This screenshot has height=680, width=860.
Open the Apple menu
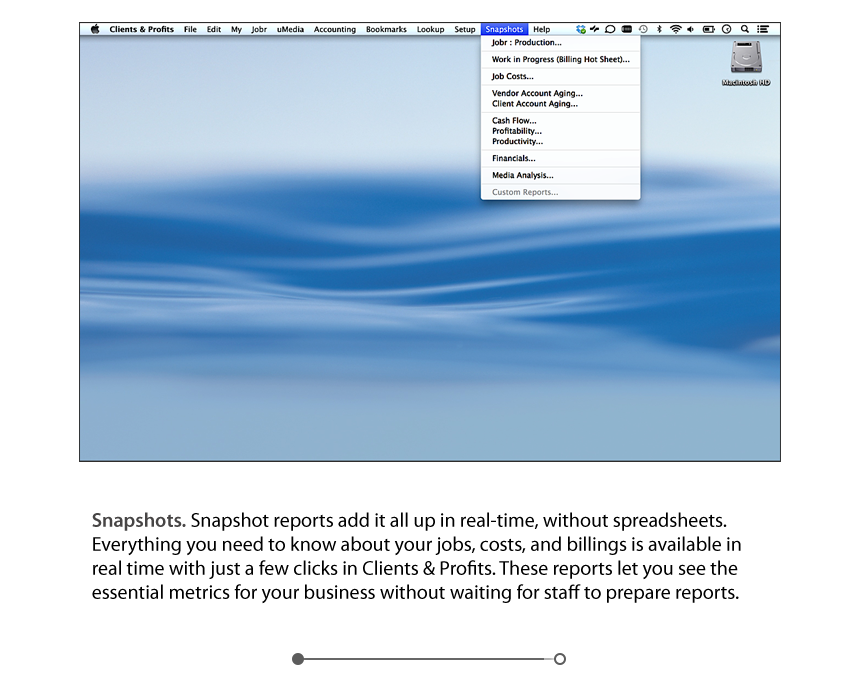click(95, 29)
